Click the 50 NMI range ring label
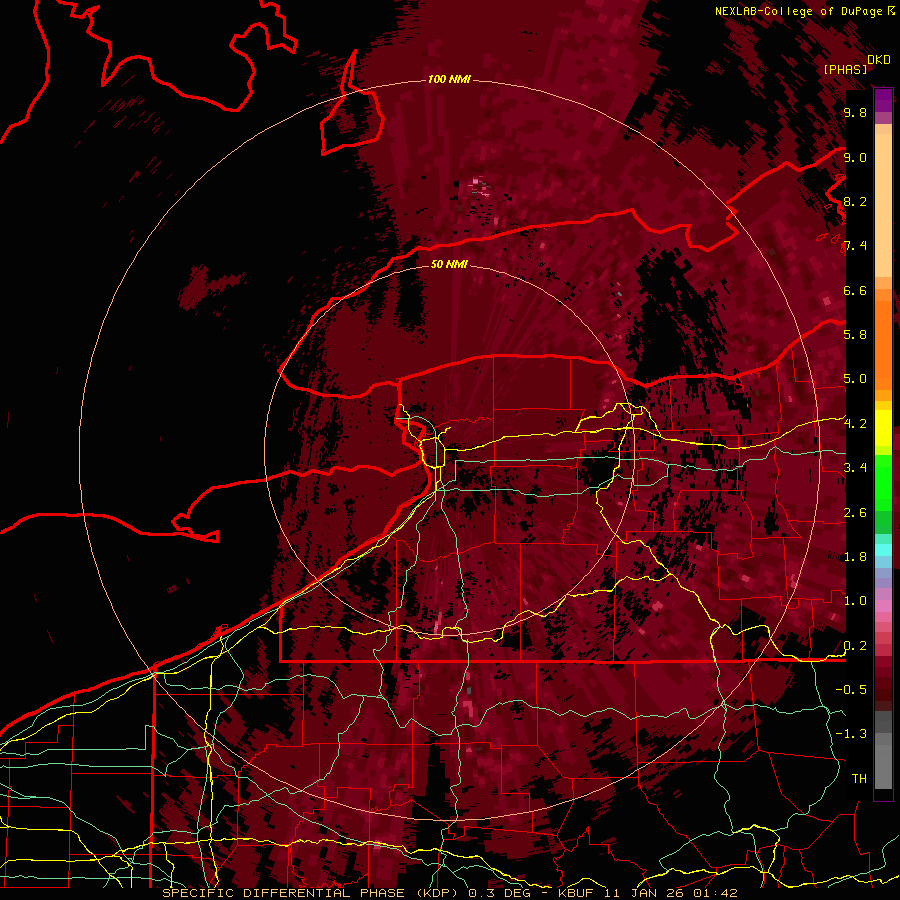The width and height of the screenshot is (900, 900). coord(449,264)
